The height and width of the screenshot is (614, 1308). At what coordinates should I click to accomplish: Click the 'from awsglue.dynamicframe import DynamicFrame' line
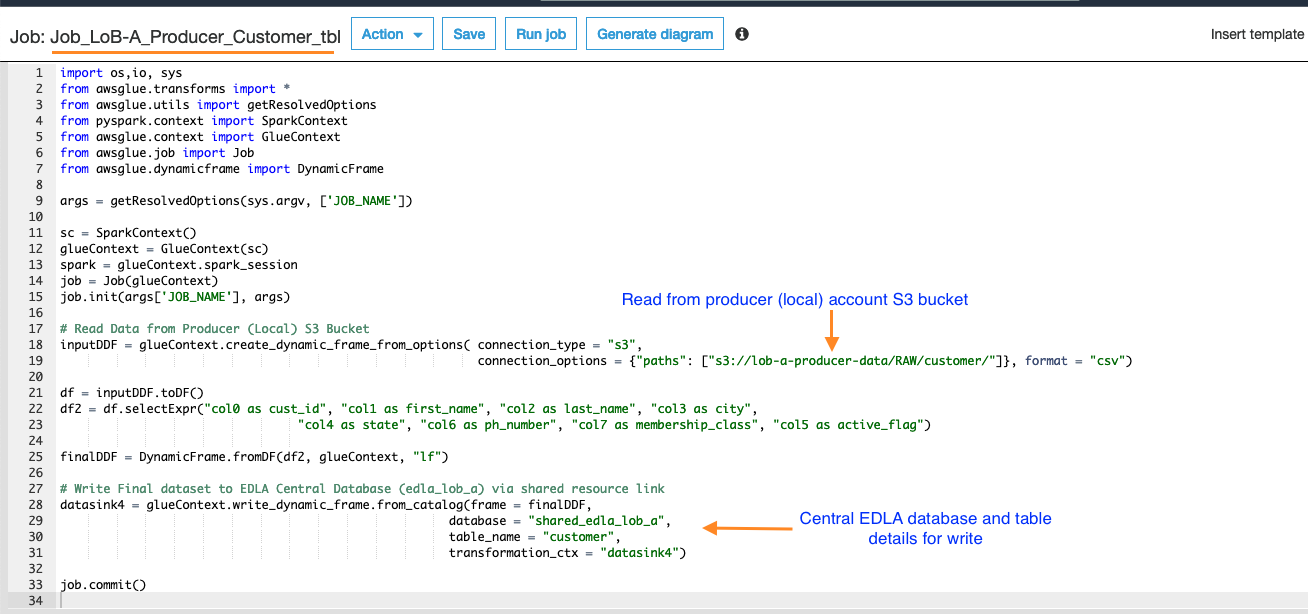222,169
